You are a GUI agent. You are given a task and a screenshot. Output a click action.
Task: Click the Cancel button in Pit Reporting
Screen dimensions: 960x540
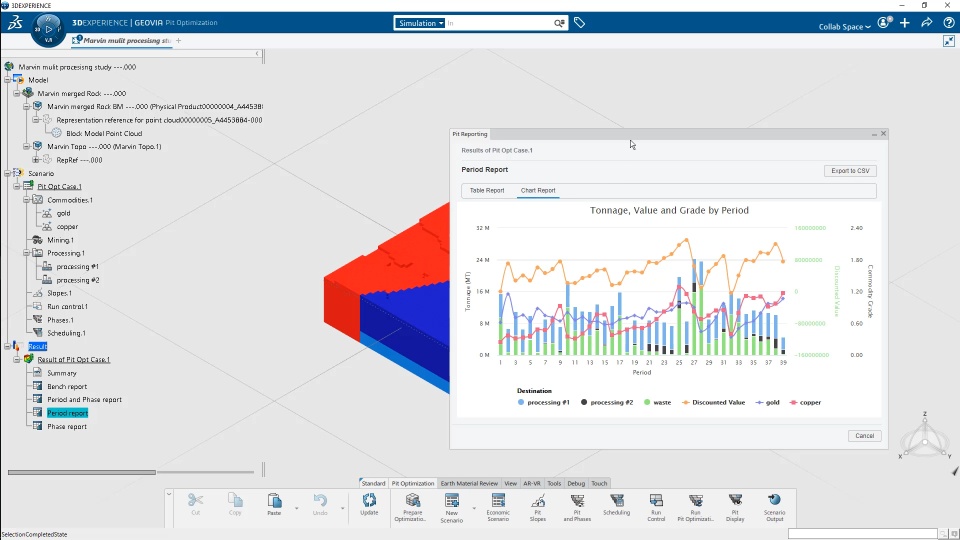point(864,436)
